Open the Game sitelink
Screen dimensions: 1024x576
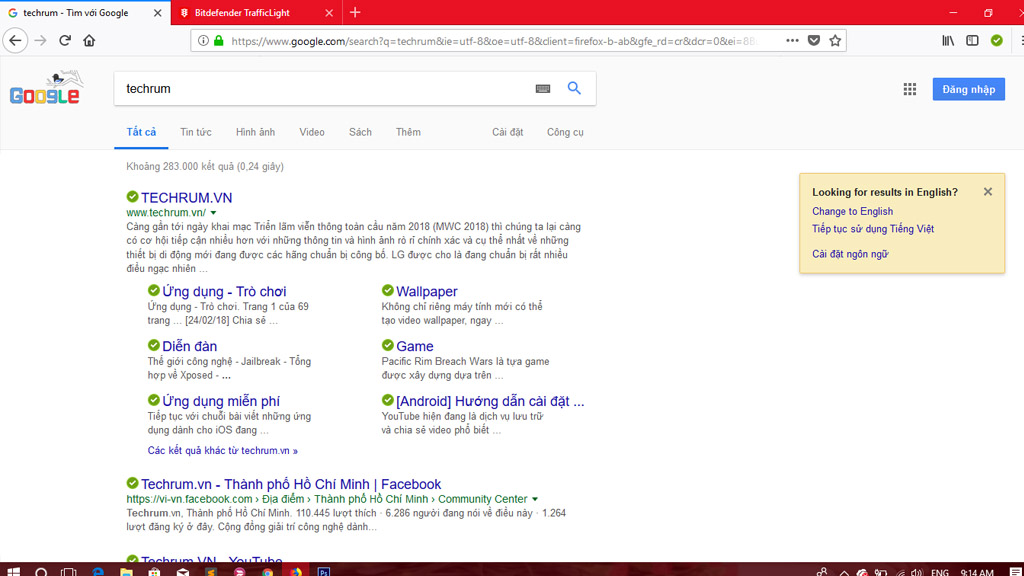tap(415, 346)
